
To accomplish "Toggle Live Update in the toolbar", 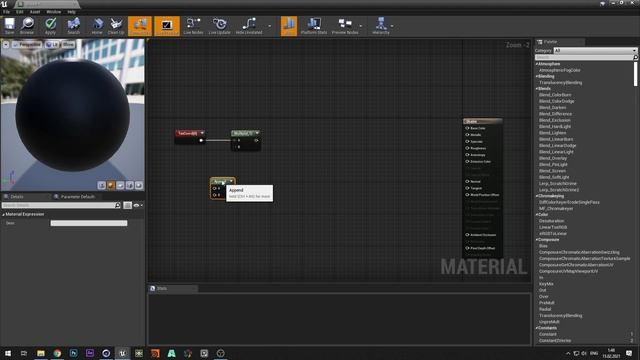I will pos(220,26).
